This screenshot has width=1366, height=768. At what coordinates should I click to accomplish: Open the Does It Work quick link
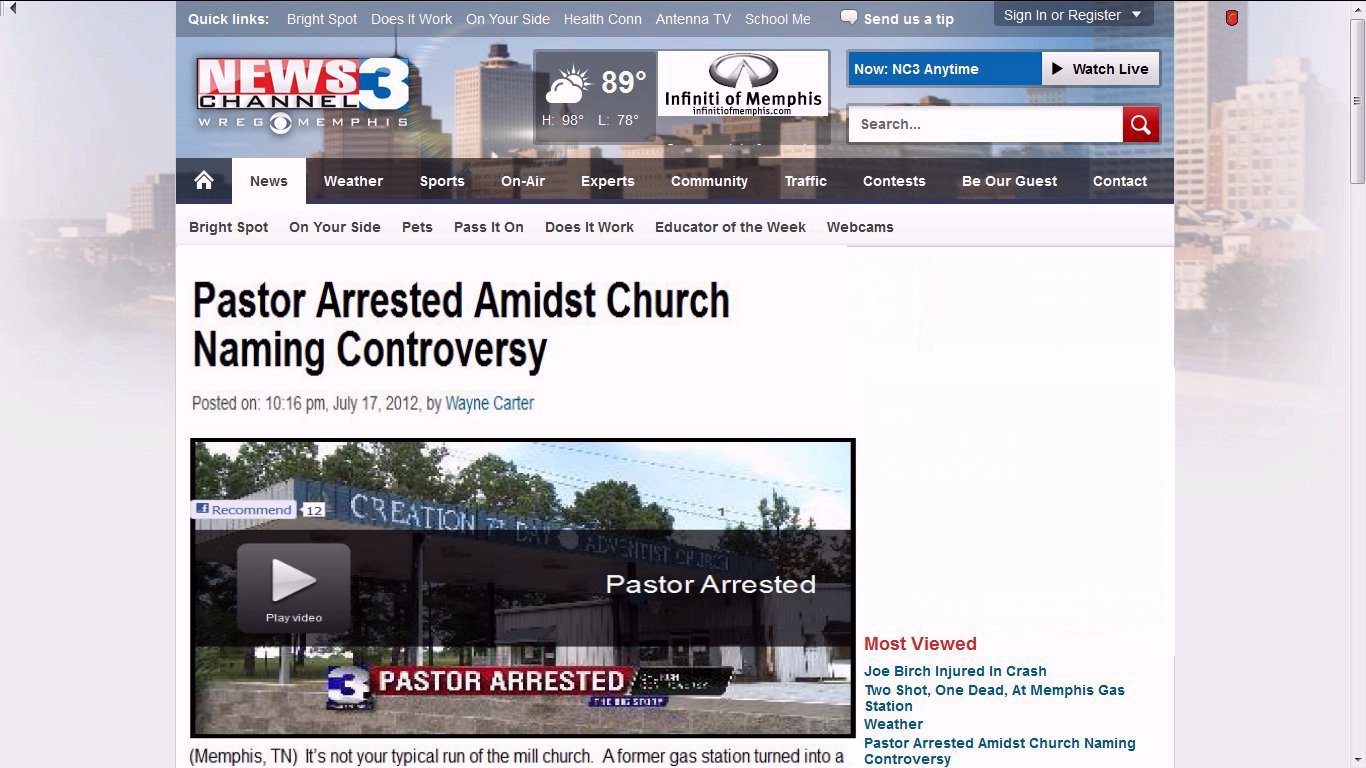coord(411,19)
